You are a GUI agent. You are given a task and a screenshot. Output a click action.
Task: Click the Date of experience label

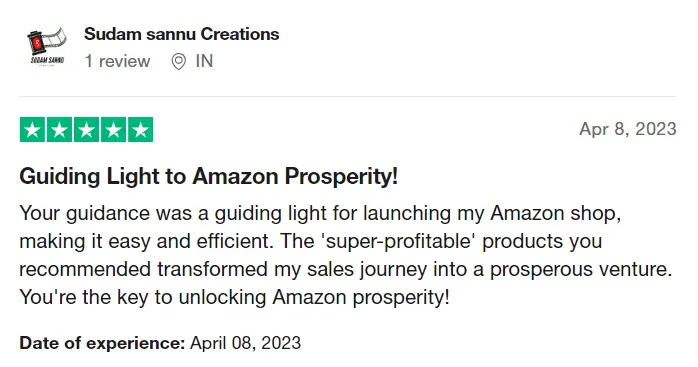(x=102, y=343)
